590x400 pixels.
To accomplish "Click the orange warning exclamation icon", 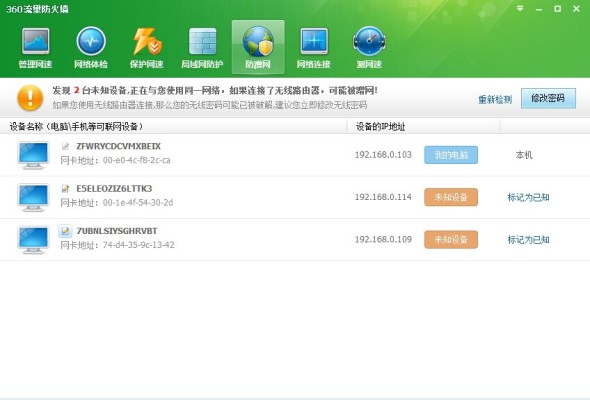I will click(30, 97).
